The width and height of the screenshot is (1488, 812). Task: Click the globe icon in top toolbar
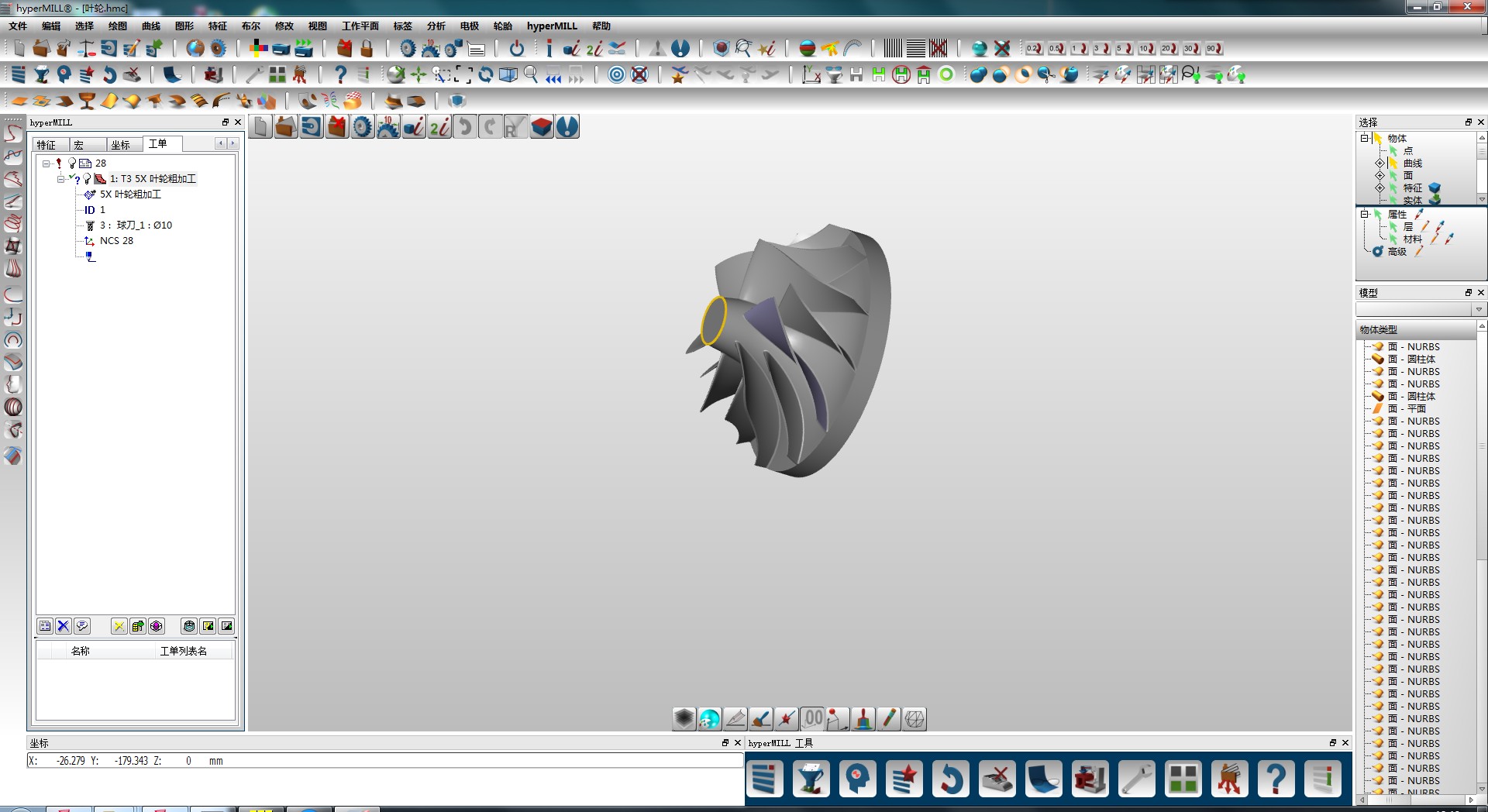195,49
